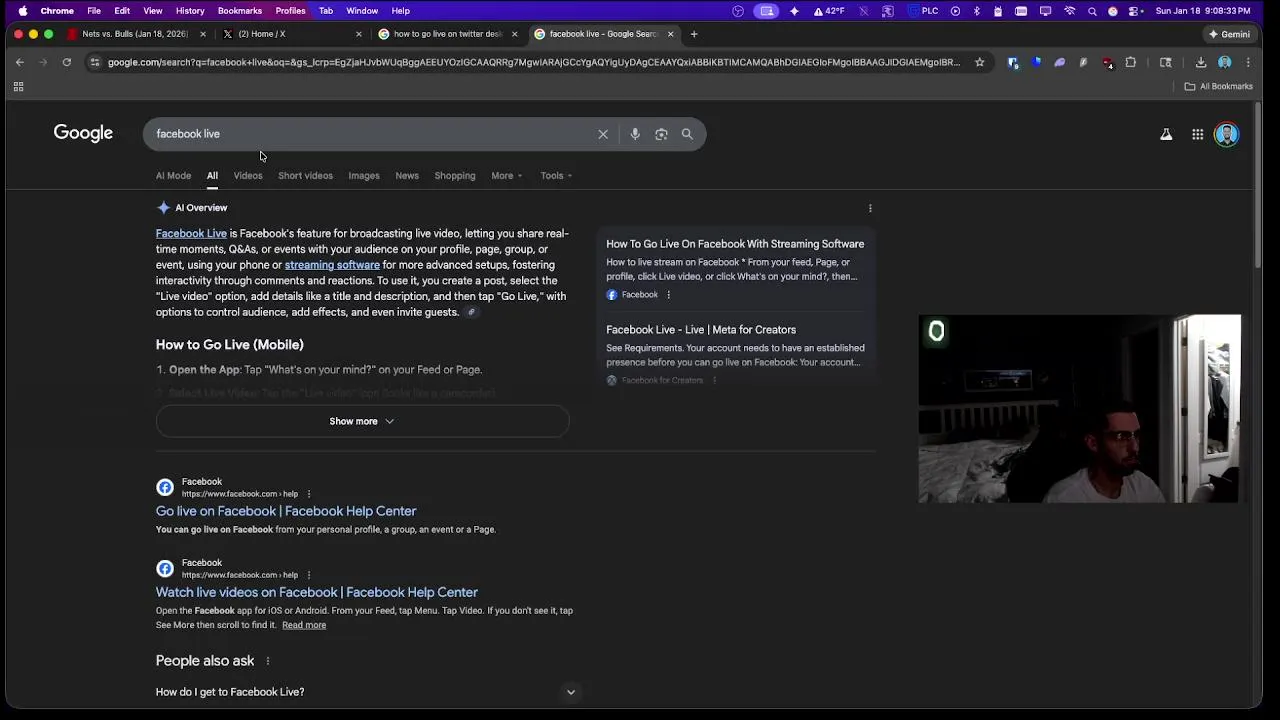Click the magnifier search submit icon

click(687, 134)
